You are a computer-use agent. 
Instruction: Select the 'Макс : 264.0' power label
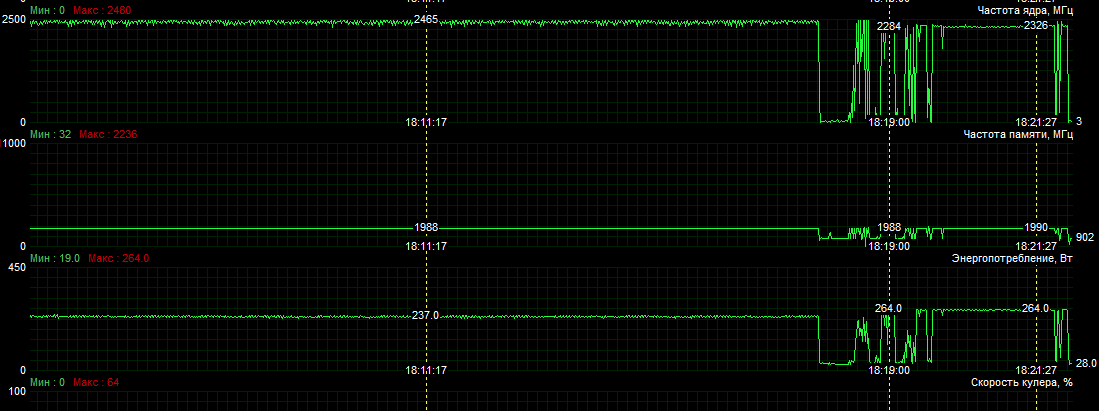click(118, 259)
